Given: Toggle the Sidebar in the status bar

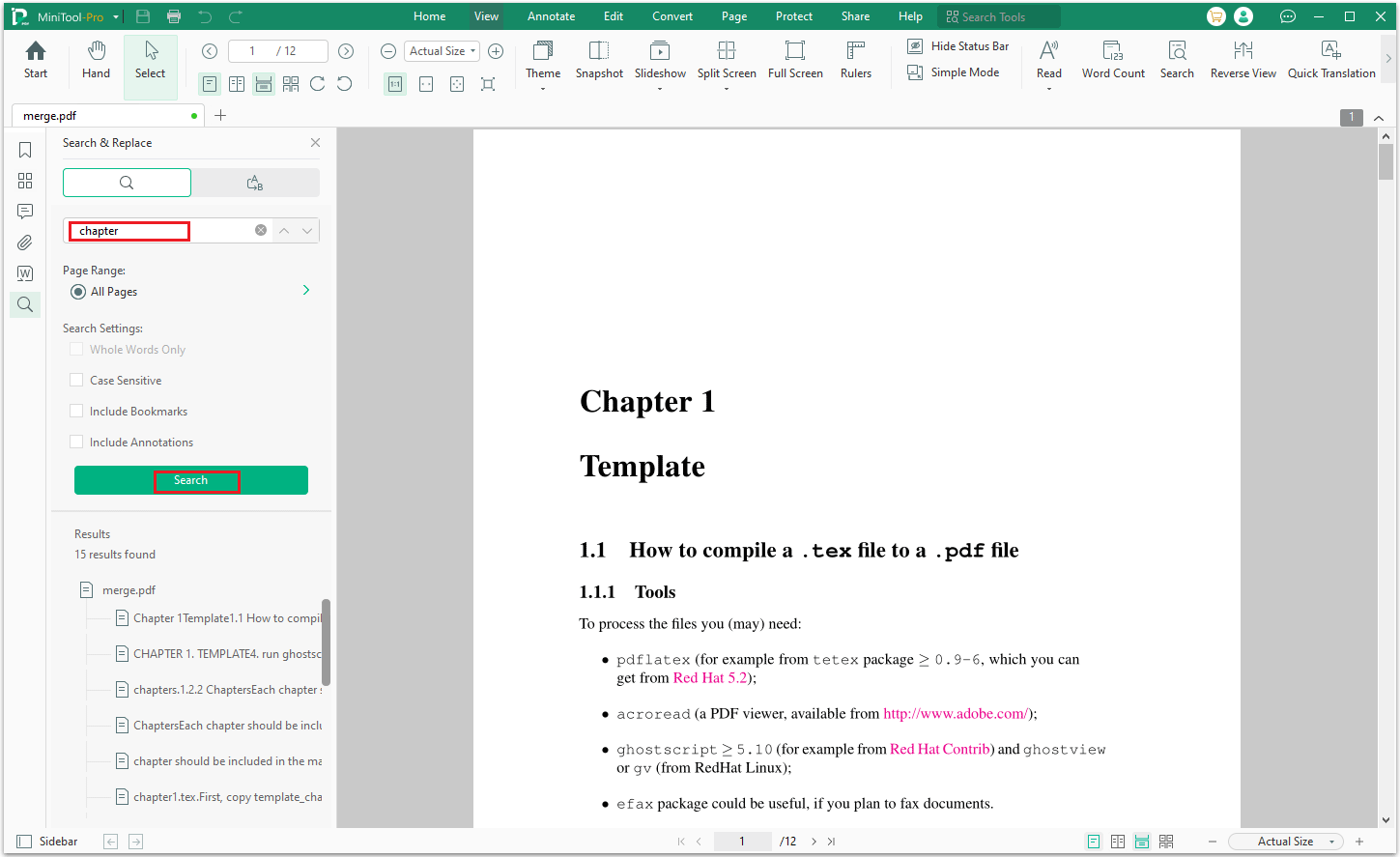Looking at the screenshot, I should click(x=47, y=842).
